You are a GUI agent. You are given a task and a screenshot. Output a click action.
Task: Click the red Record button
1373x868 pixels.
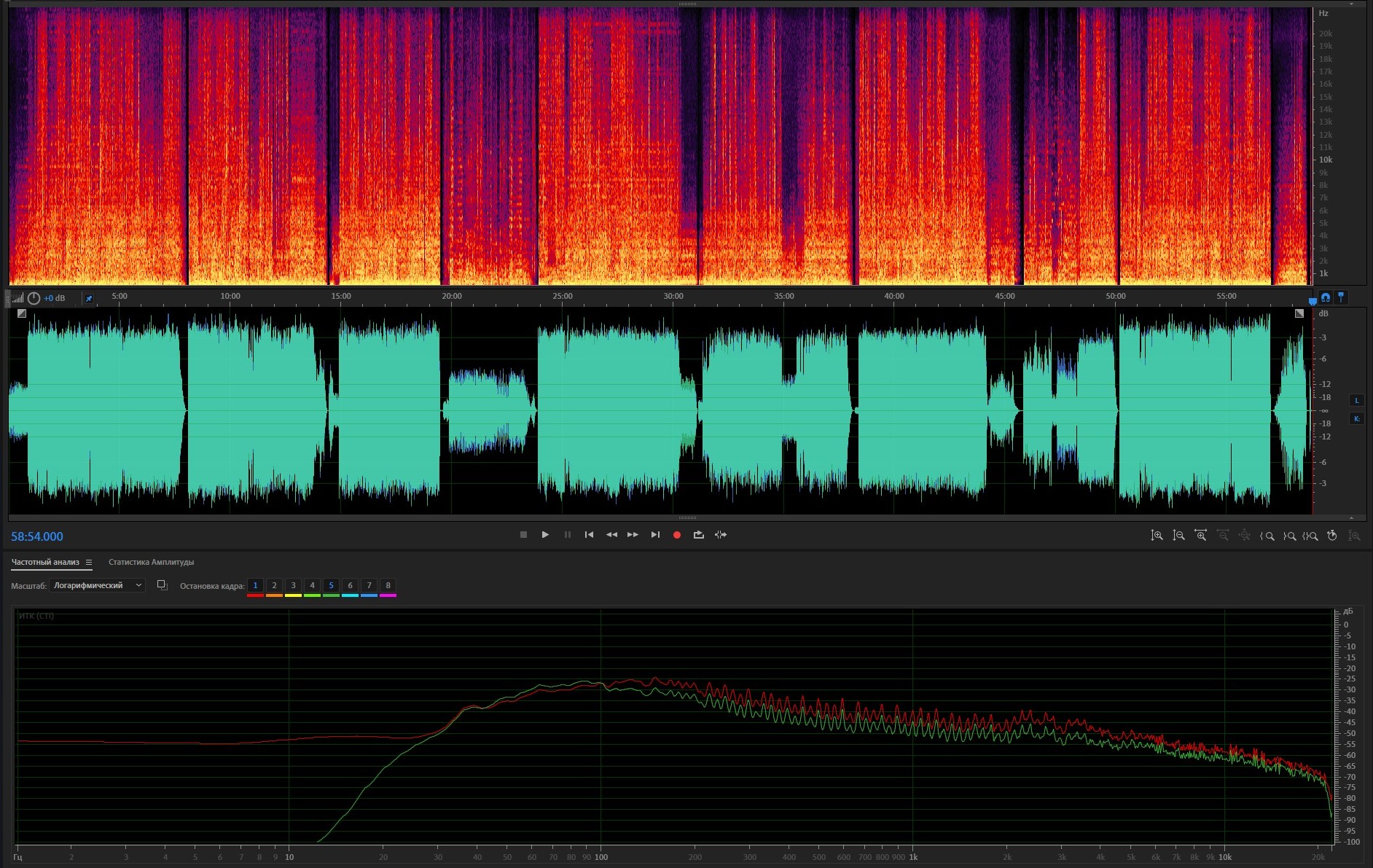676,535
